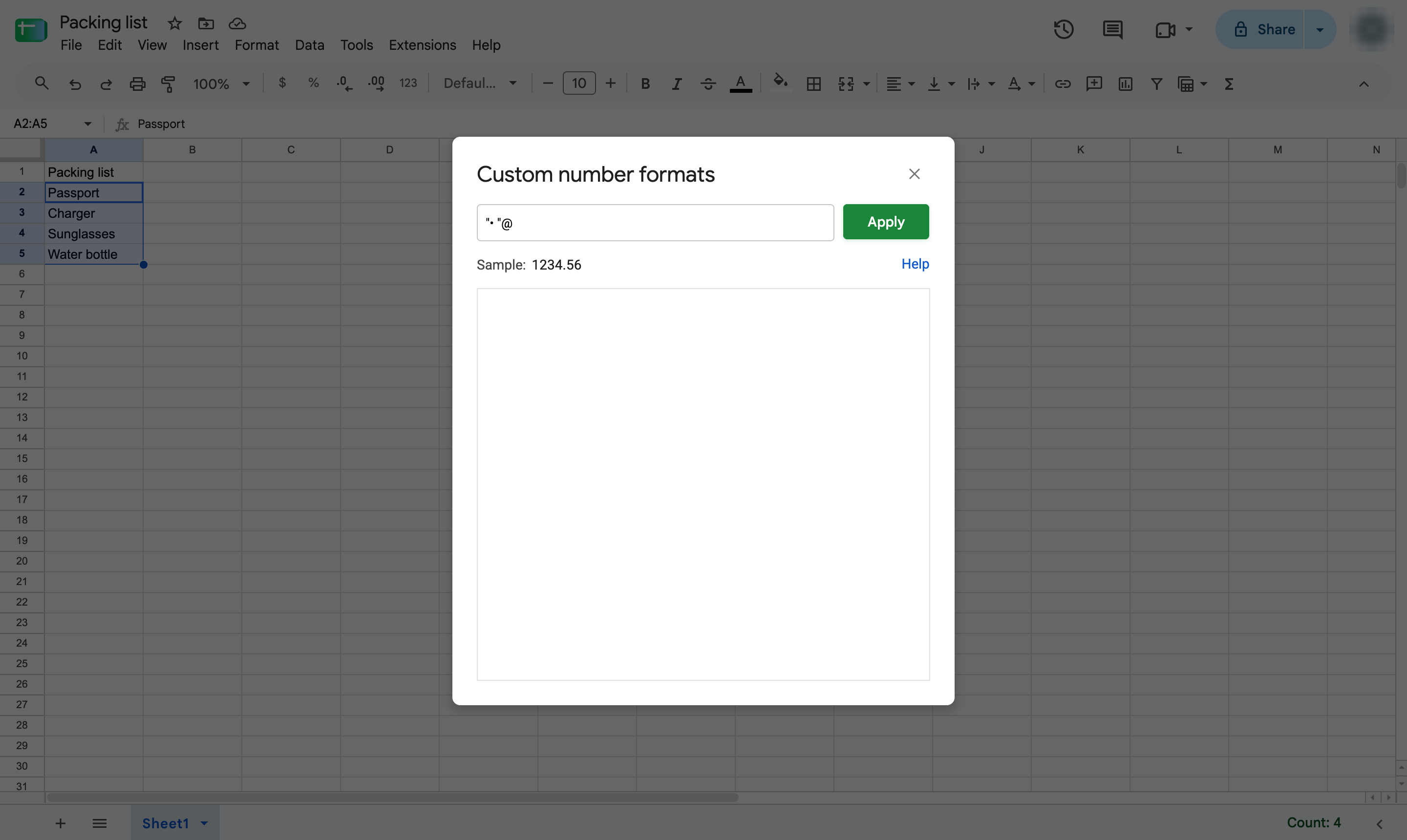Screen dimensions: 1407x840
Task: Close the Custom number formats dialog
Action: point(914,174)
